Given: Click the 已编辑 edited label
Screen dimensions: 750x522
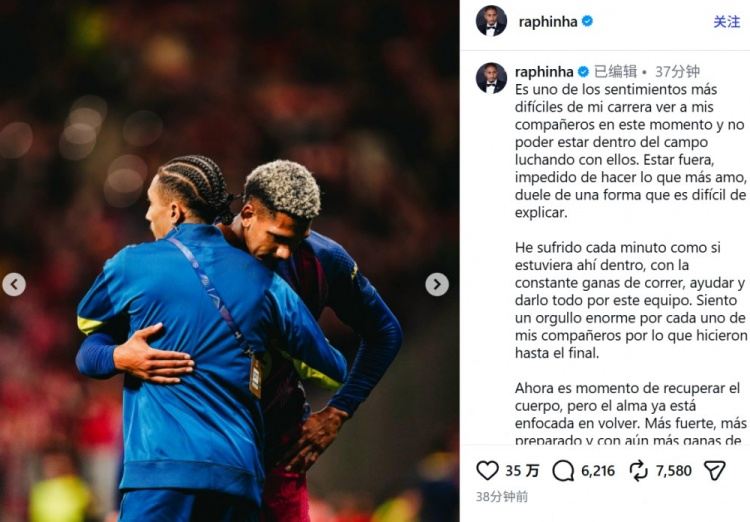Looking at the screenshot, I should [x=616, y=72].
